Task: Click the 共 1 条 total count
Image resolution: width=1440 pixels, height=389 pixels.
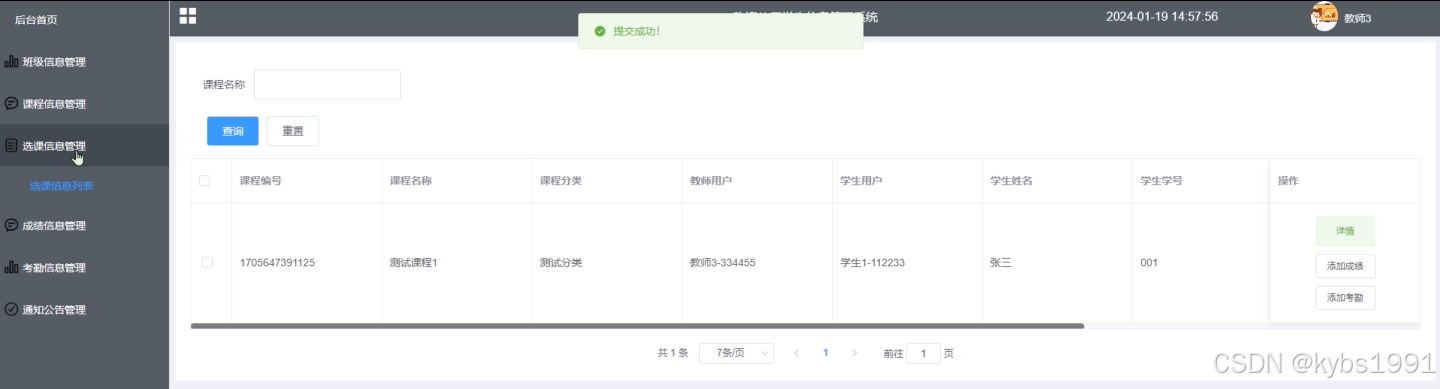Action: [672, 353]
